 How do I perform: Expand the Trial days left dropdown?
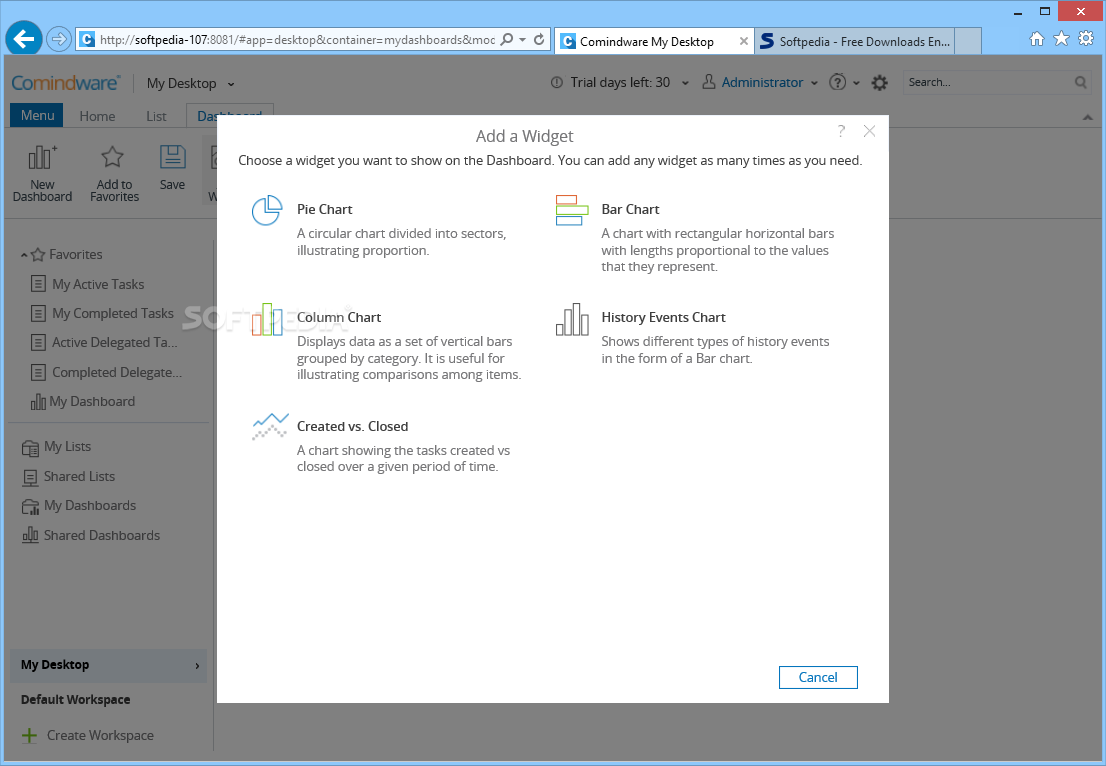click(x=684, y=83)
